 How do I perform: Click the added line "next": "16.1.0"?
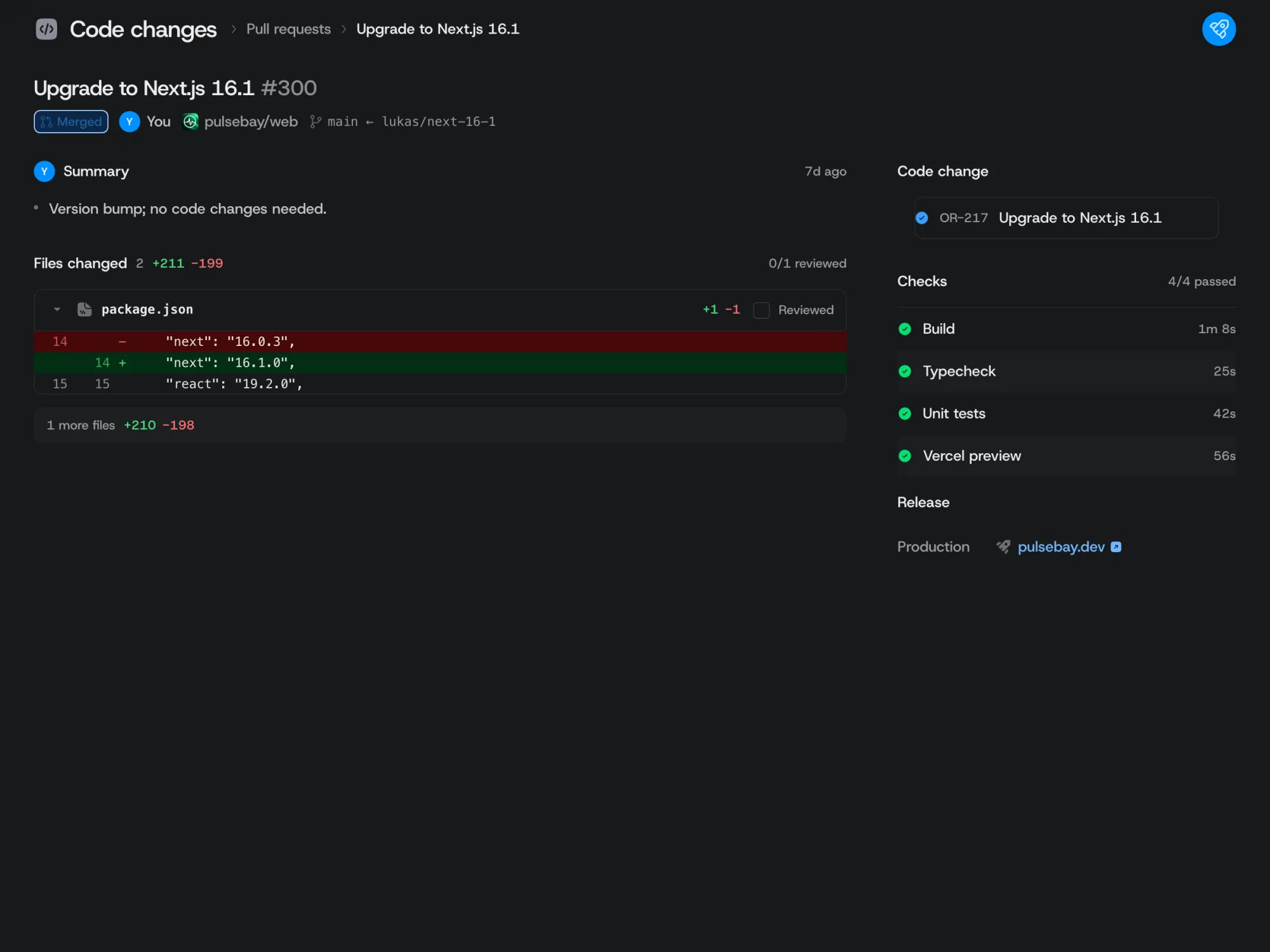point(439,363)
